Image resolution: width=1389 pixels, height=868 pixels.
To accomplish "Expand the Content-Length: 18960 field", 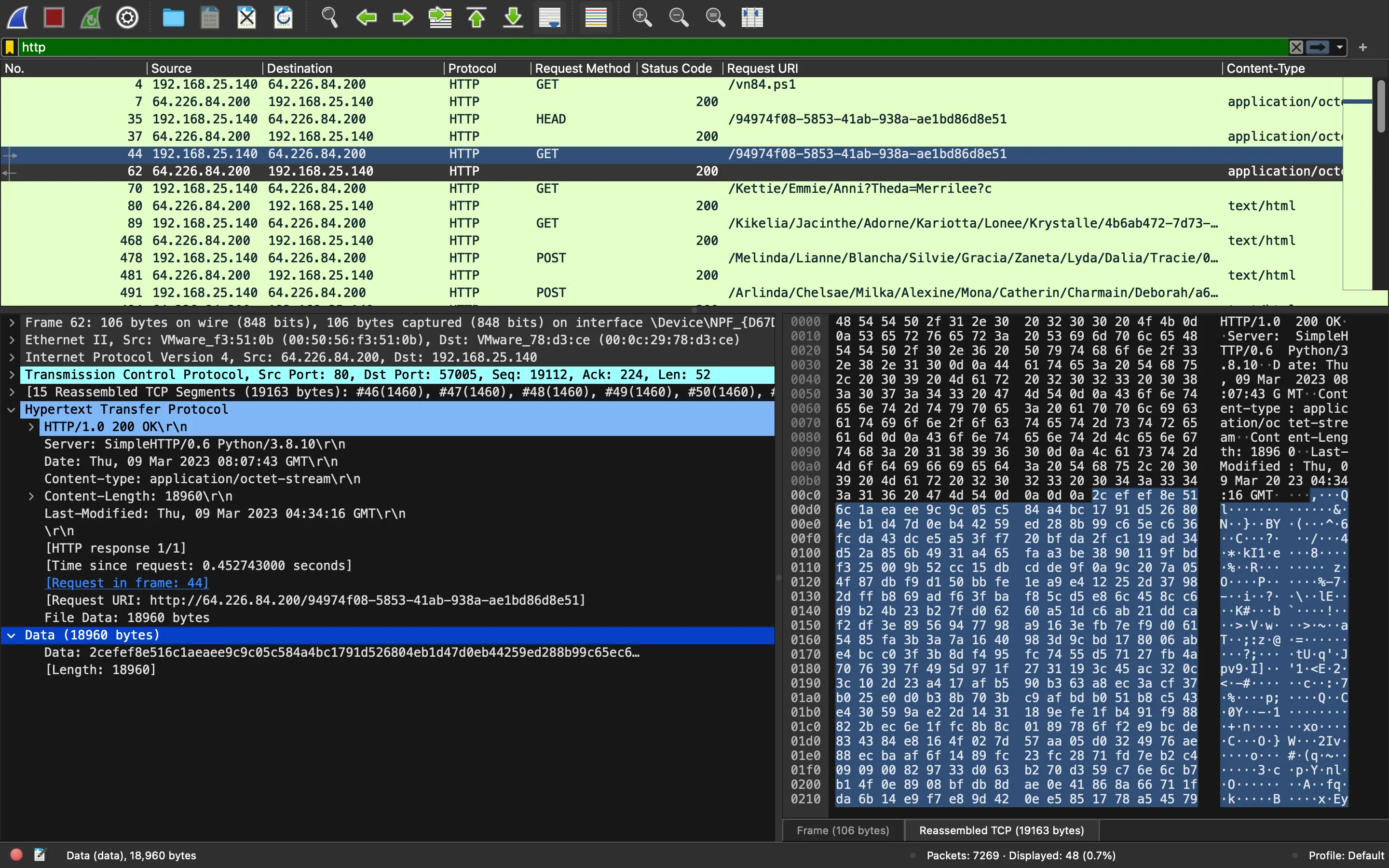I will pos(31,497).
